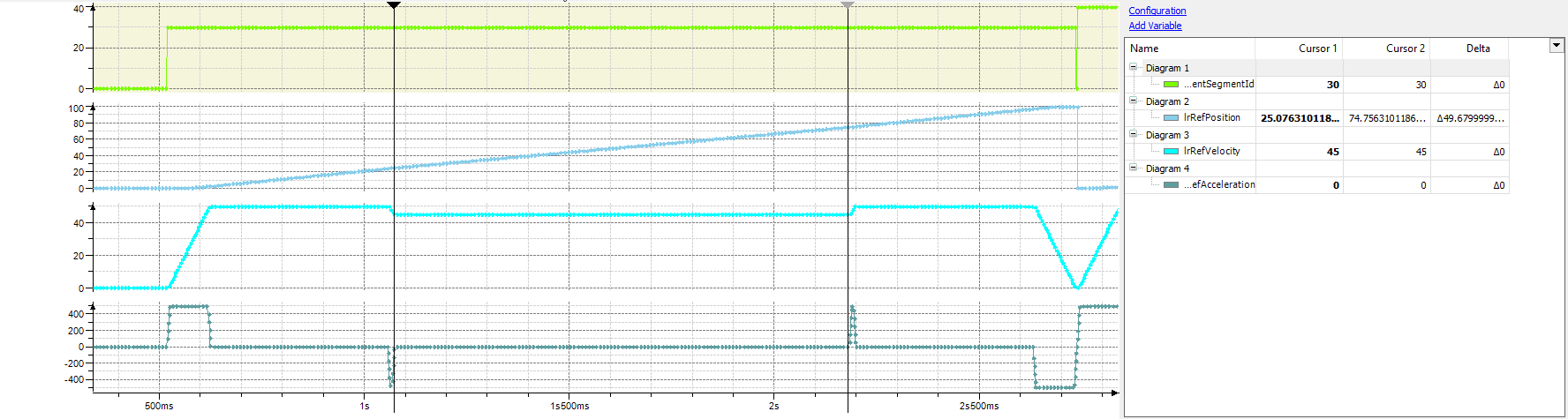
Task: Click the black Cursor 1 marker triangle
Action: (394, 5)
